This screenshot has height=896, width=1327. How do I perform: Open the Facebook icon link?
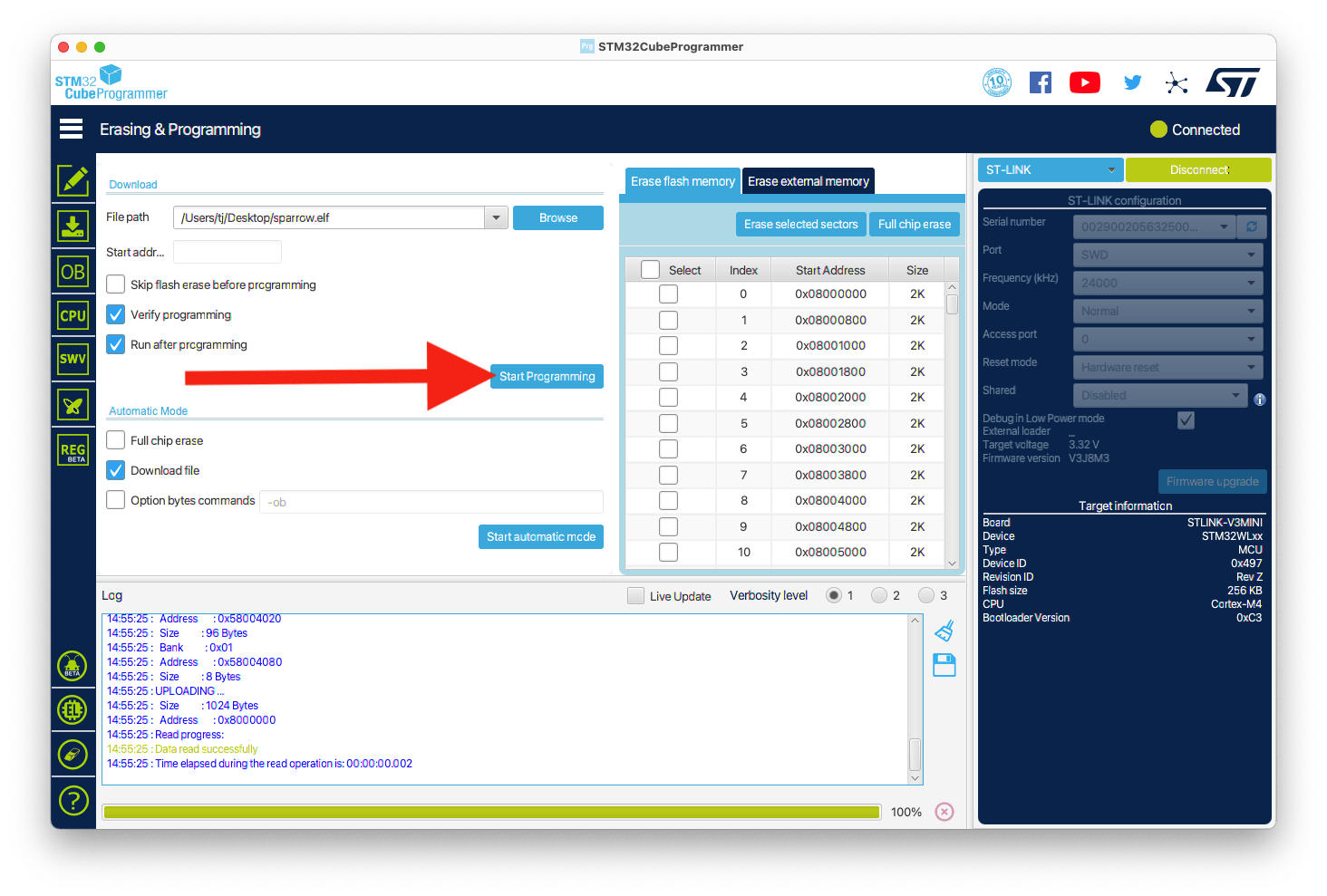point(1041,82)
